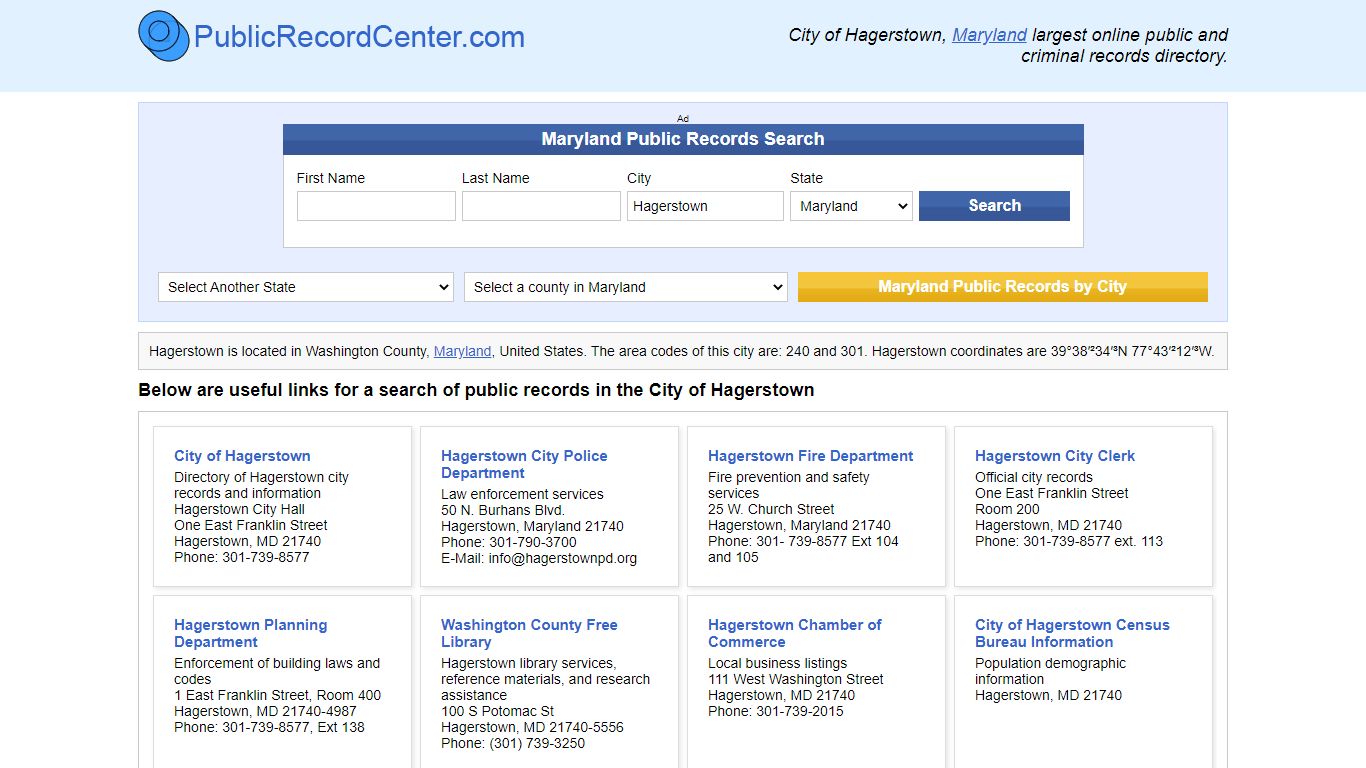Image resolution: width=1366 pixels, height=768 pixels.
Task: Click the PublicRecordCenter logo icon
Action: point(163,35)
